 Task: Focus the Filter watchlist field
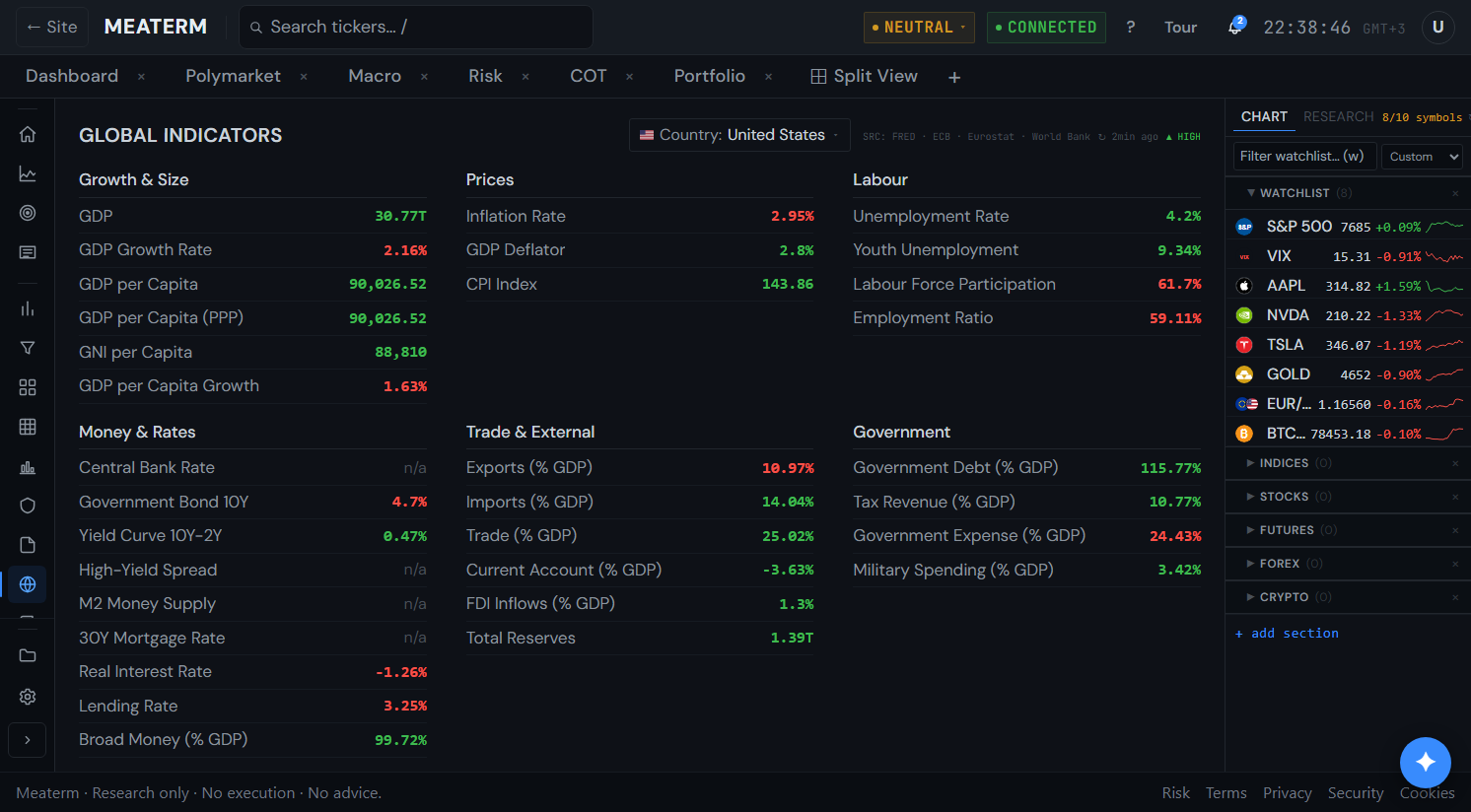tap(1304, 156)
